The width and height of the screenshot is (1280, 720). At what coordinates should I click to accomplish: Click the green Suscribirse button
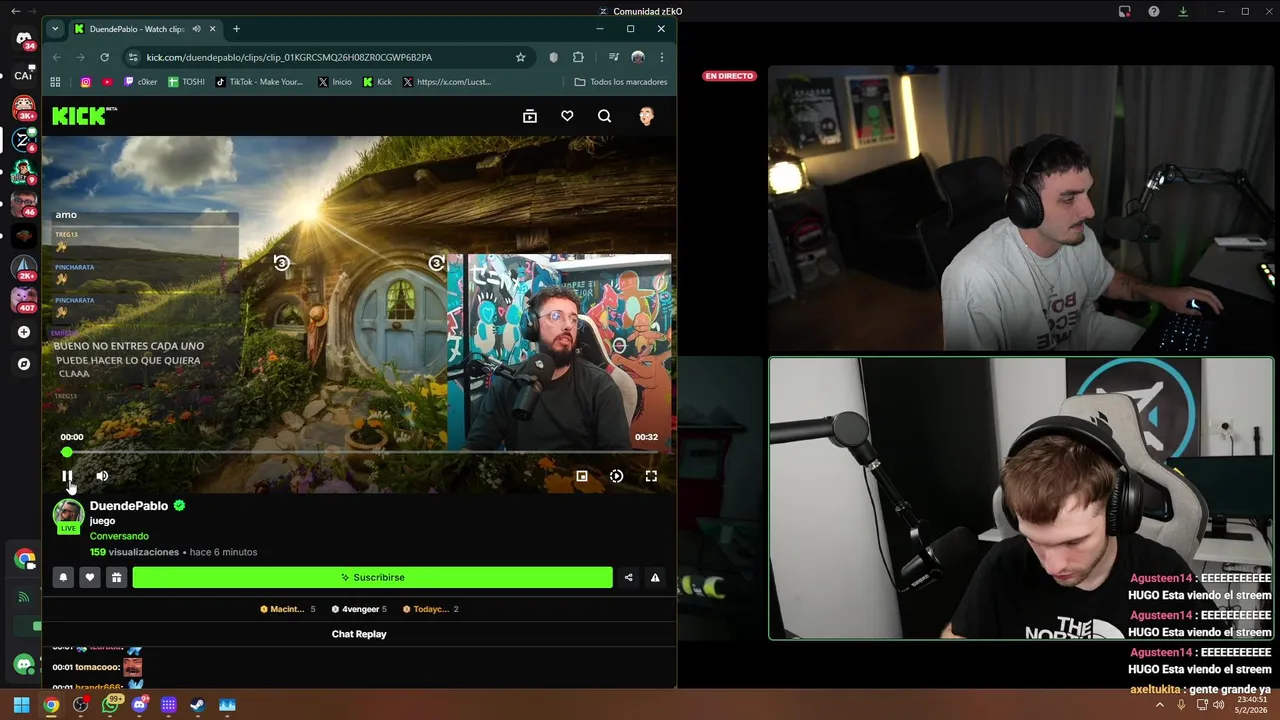[x=372, y=577]
